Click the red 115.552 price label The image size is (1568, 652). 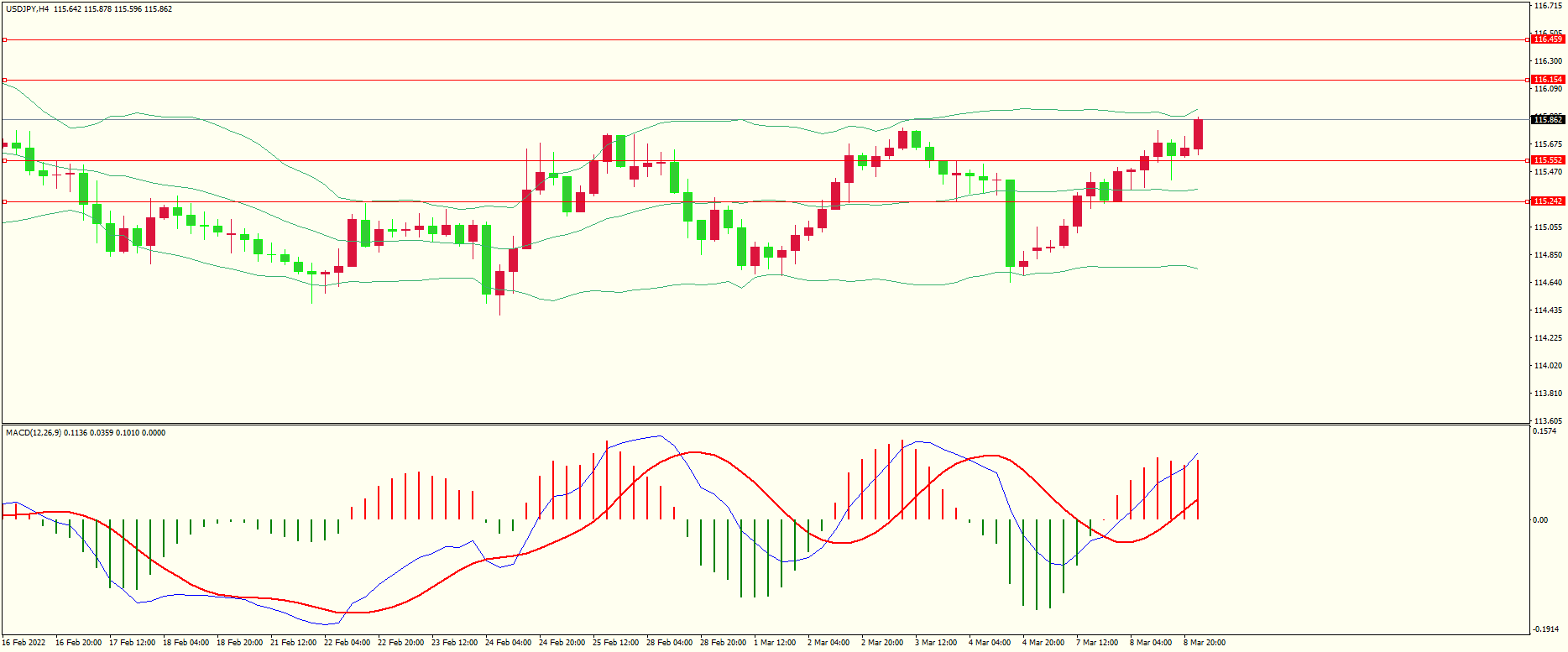point(1548,160)
